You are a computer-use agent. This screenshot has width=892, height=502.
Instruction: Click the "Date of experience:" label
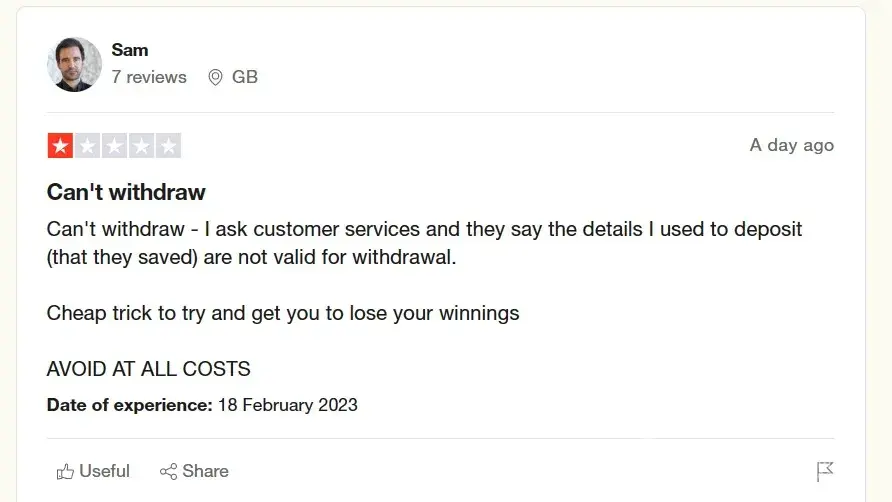129,405
